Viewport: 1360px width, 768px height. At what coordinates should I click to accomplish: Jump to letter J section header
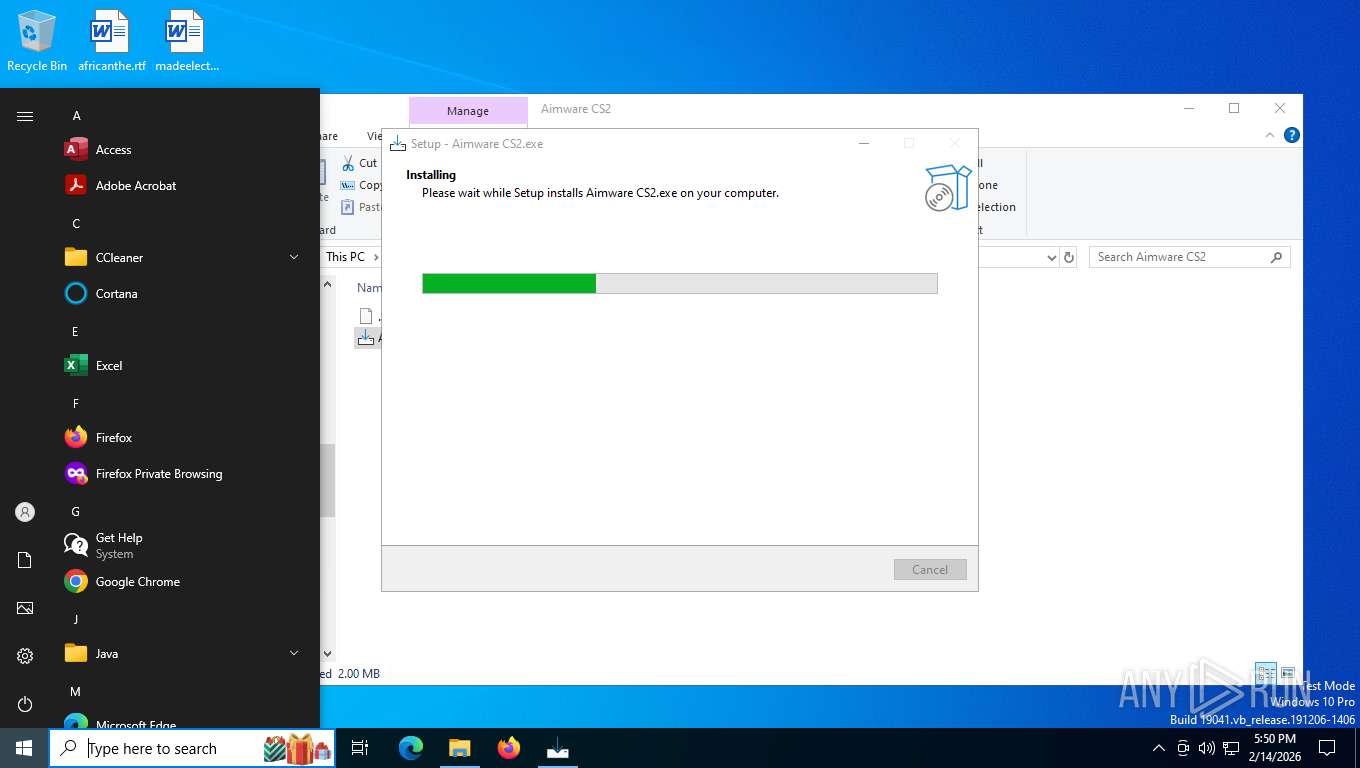click(75, 620)
